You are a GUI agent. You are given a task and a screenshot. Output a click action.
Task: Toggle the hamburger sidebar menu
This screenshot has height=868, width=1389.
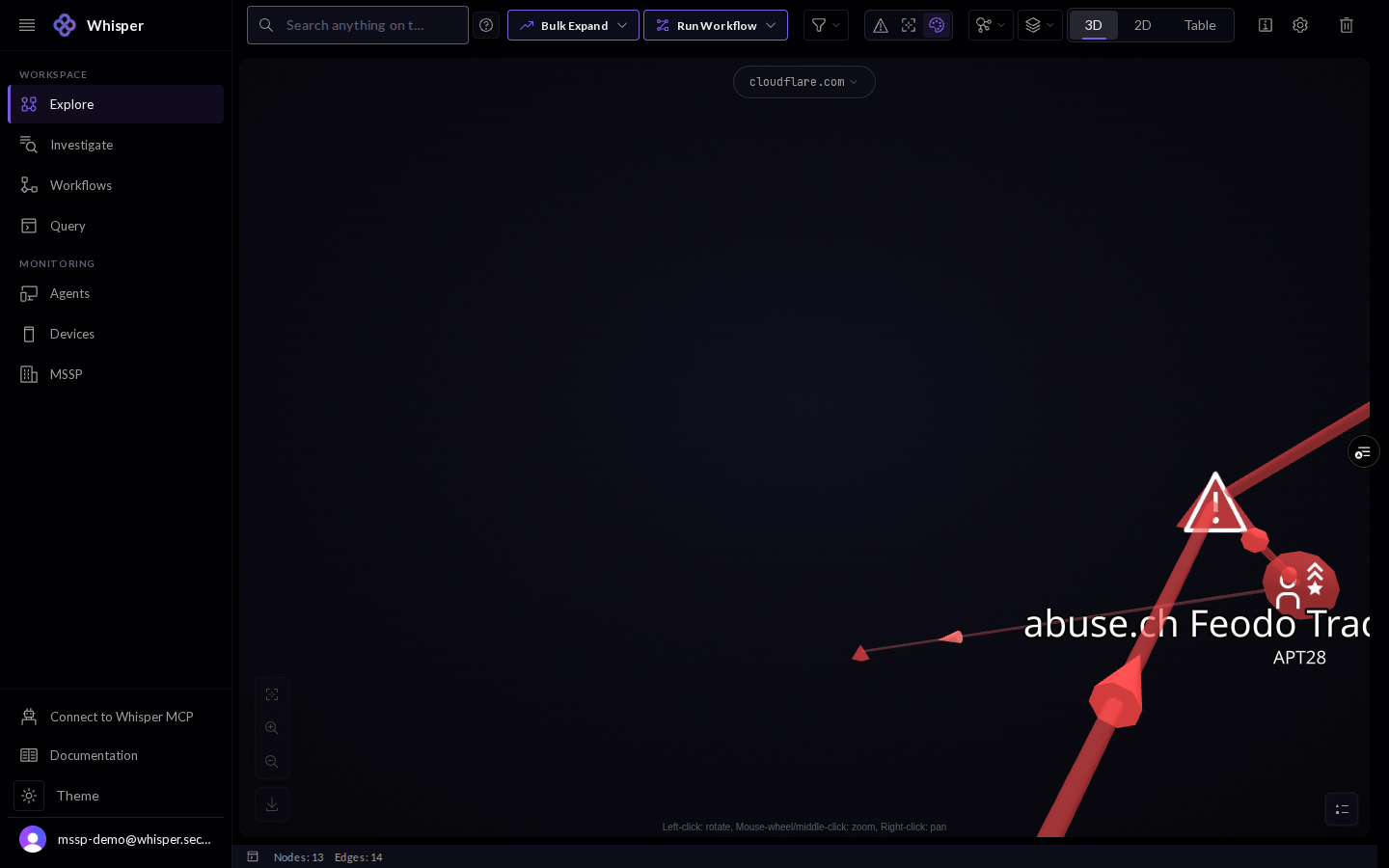click(27, 25)
